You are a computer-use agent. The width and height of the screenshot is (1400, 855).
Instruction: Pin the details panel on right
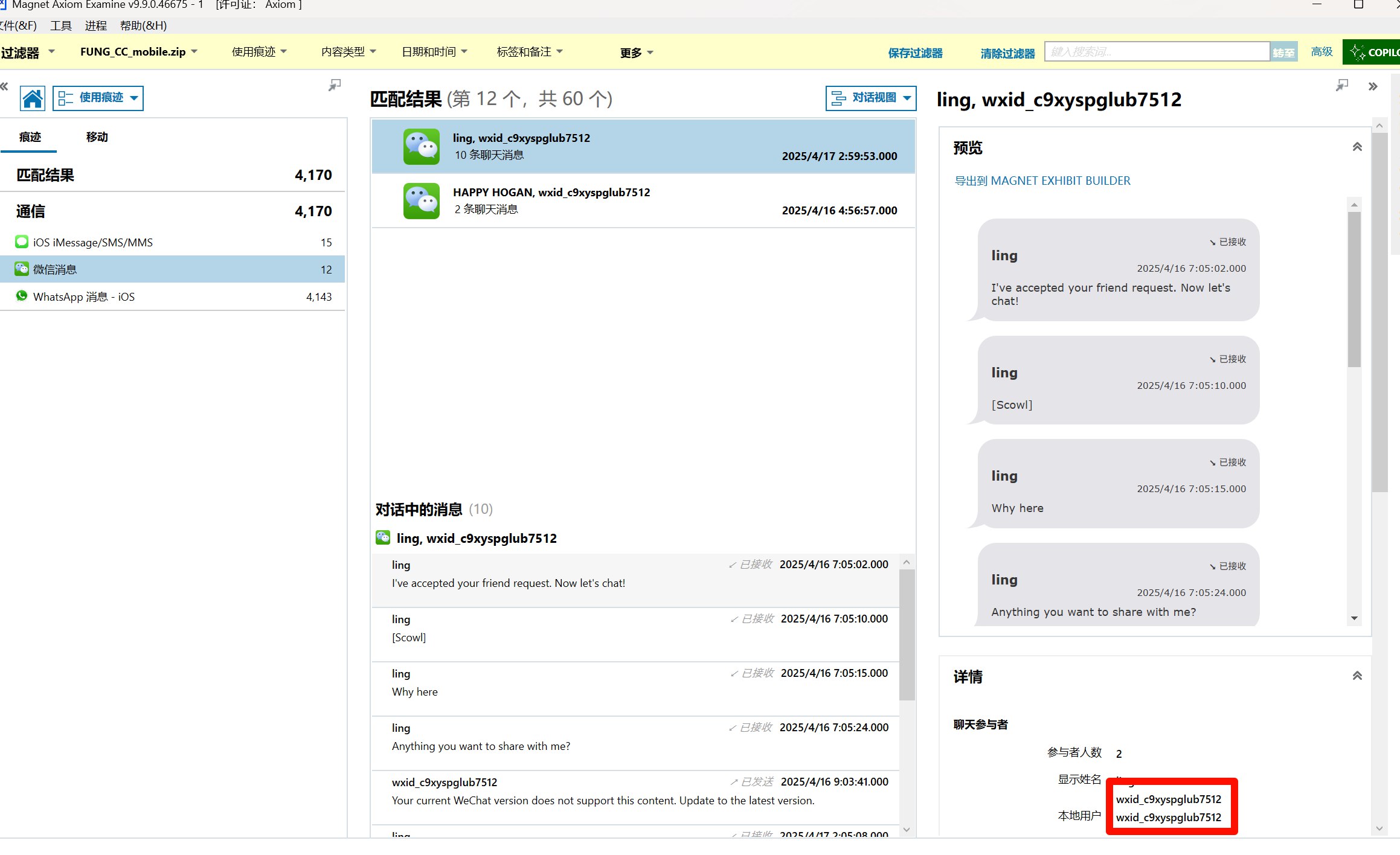(x=1341, y=85)
